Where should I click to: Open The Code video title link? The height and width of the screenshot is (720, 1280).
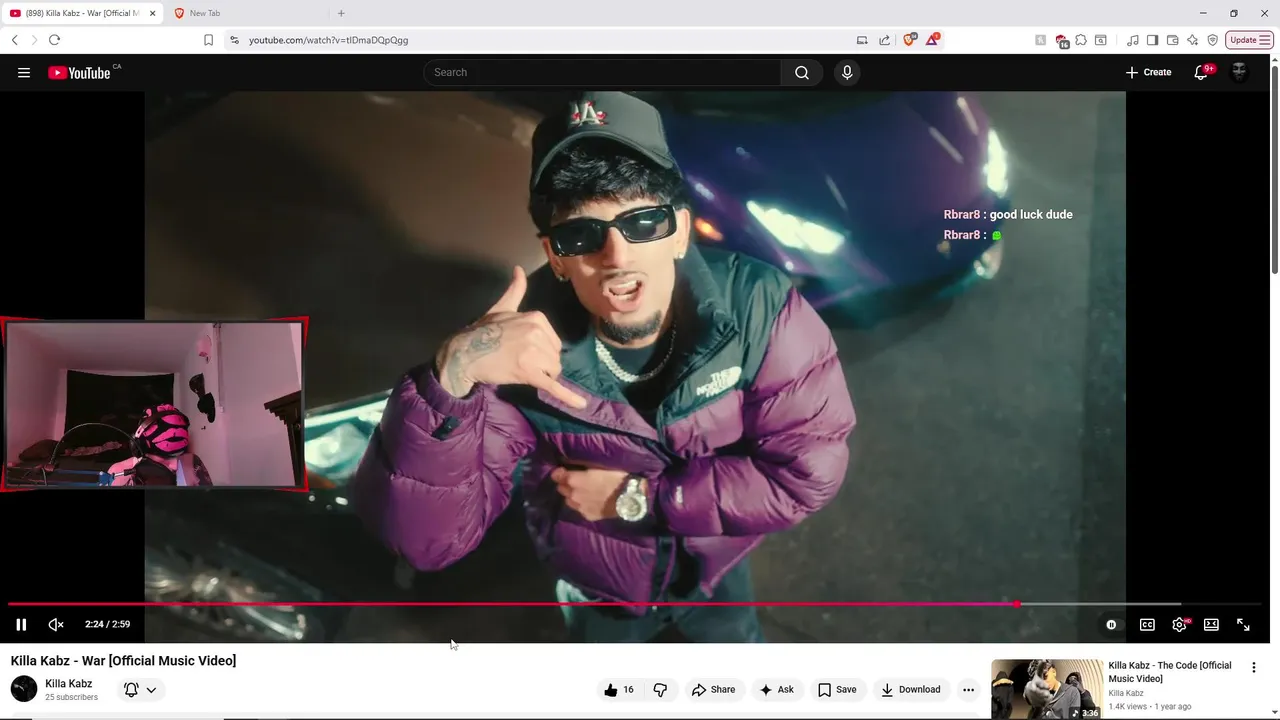pyautogui.click(x=1170, y=672)
